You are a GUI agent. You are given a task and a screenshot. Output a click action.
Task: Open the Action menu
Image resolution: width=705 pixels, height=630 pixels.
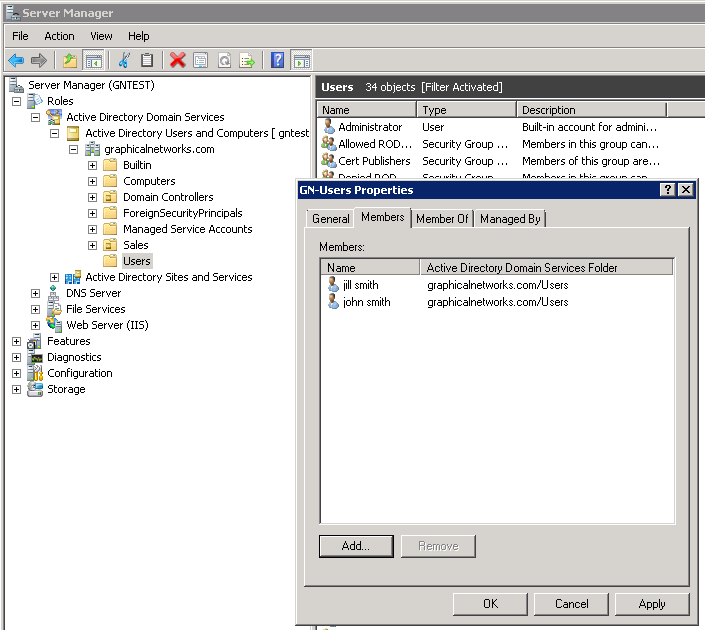pyautogui.click(x=59, y=36)
